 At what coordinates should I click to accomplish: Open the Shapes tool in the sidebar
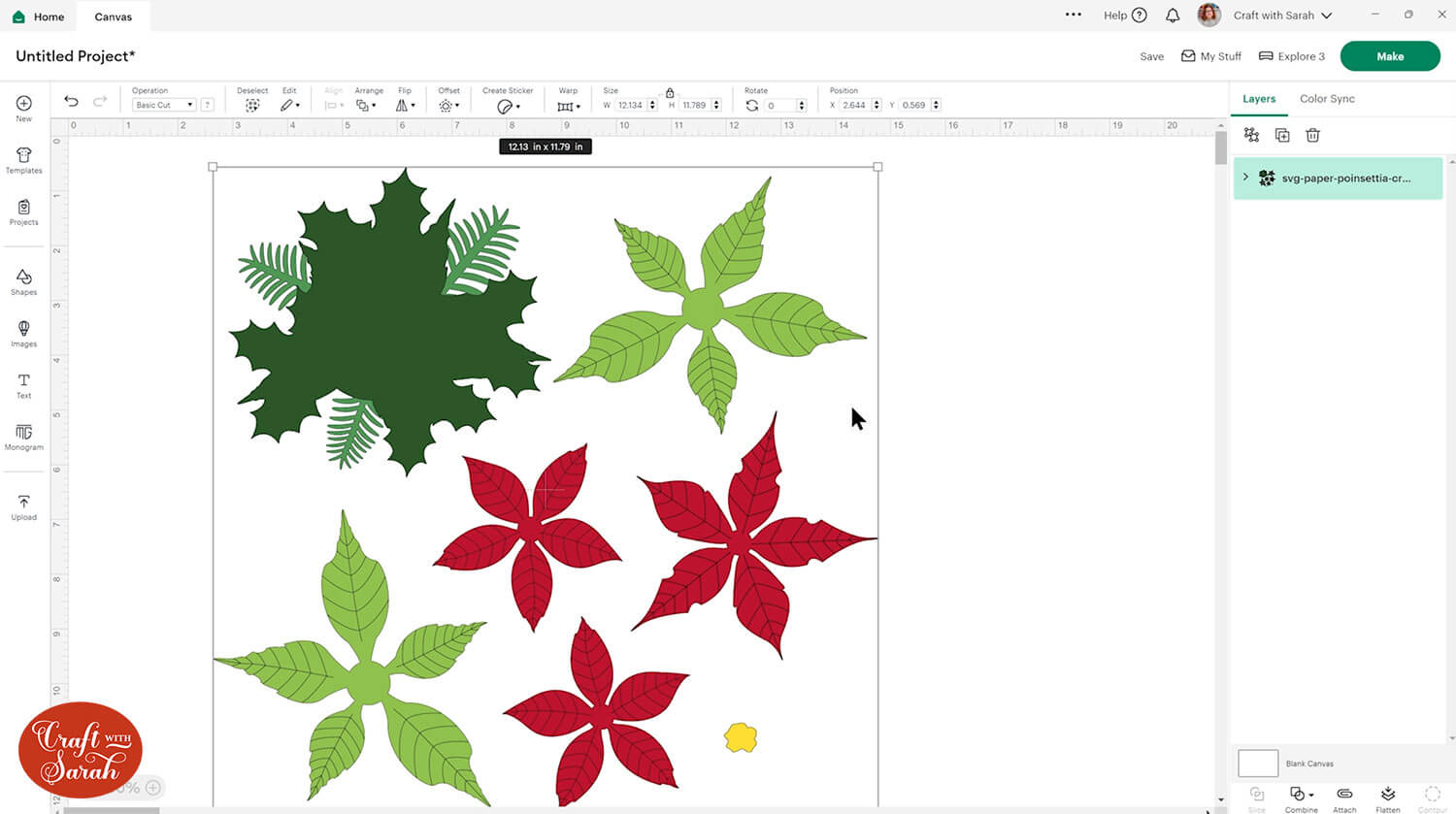(23, 282)
